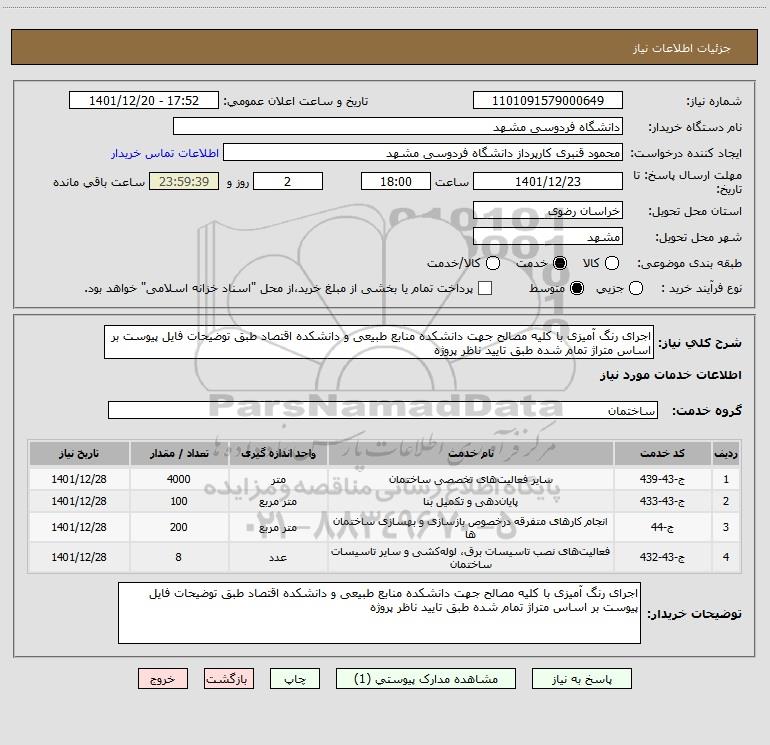Click انجام کارهای متفرقه بازسازی row name
Viewport: 770px width, 745px height.
[x=470, y=527]
